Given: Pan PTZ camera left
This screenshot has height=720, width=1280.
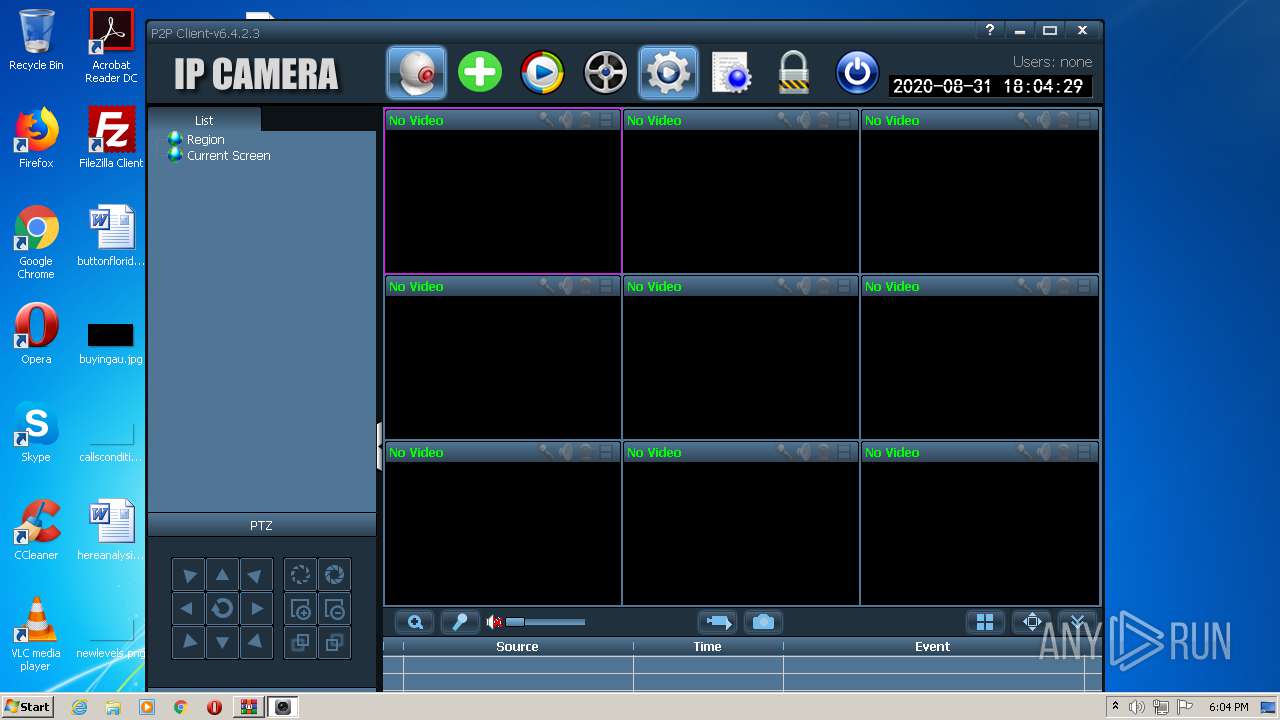Looking at the screenshot, I should coord(188,608).
